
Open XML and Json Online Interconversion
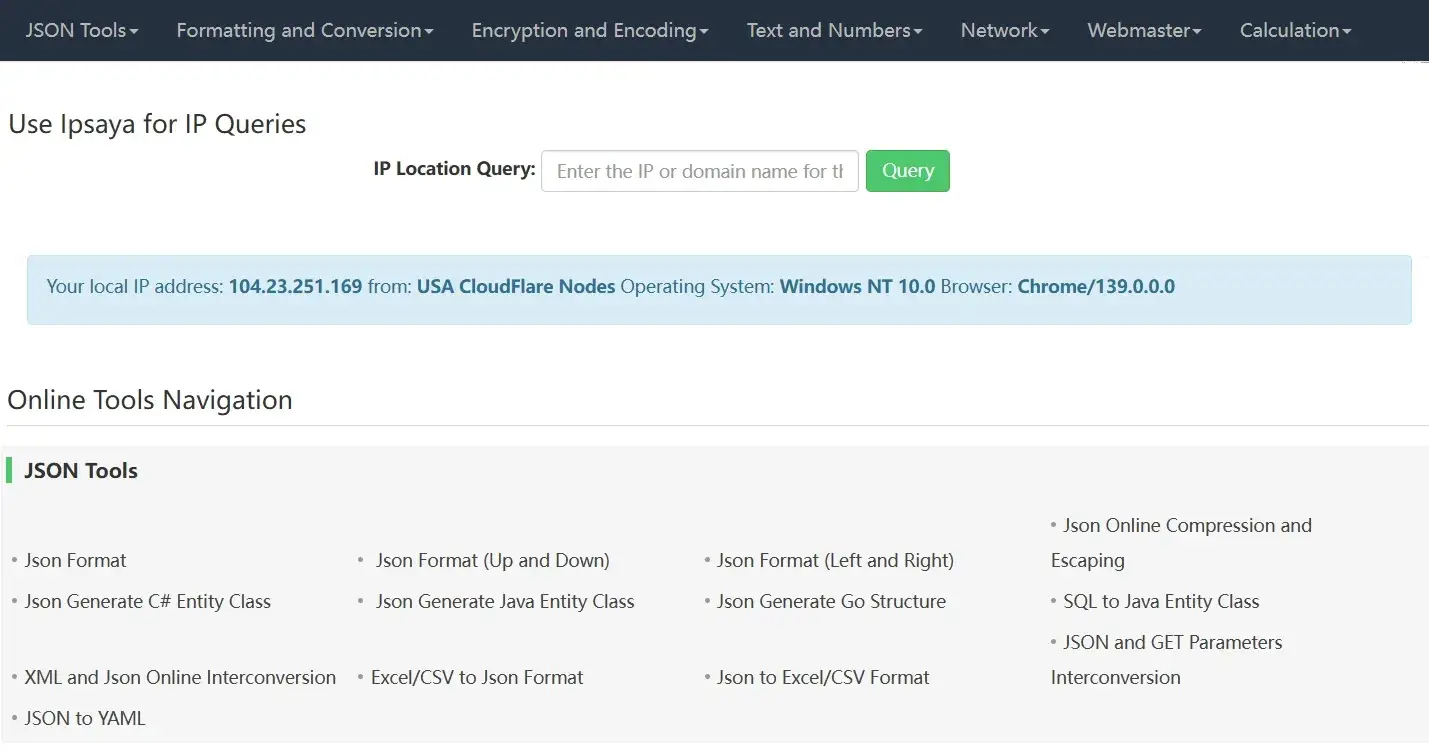pos(180,677)
